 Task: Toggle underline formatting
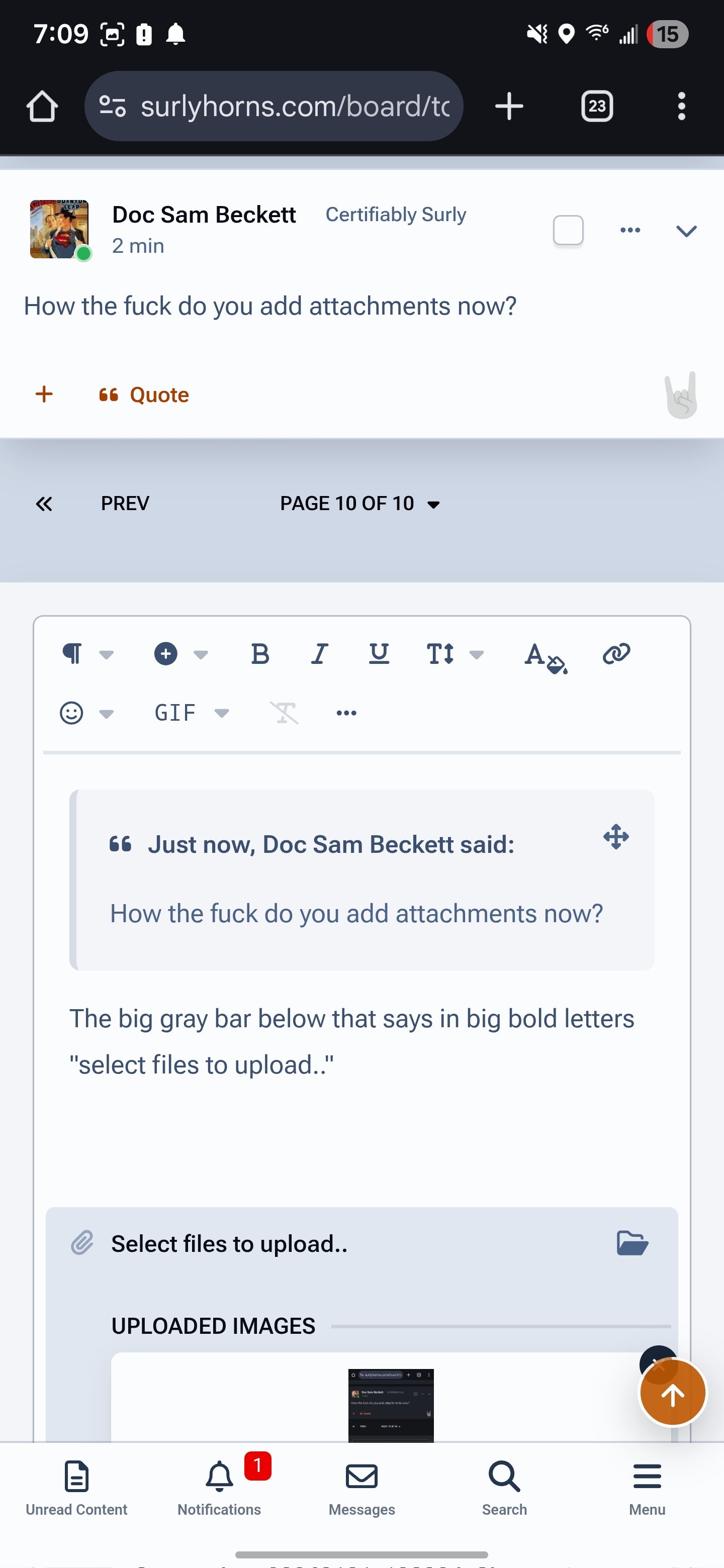click(379, 654)
